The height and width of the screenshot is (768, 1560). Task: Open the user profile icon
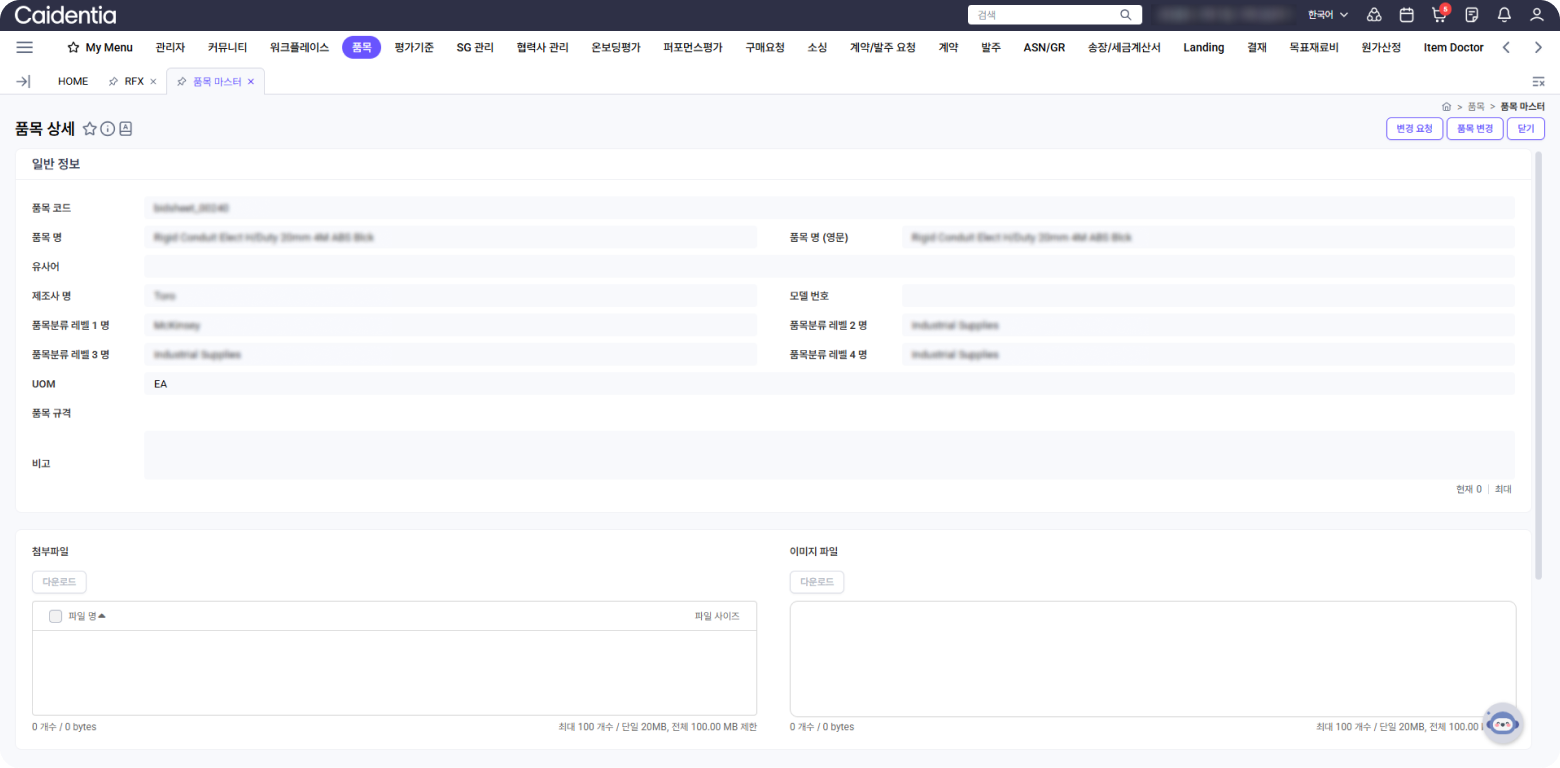pos(1537,15)
